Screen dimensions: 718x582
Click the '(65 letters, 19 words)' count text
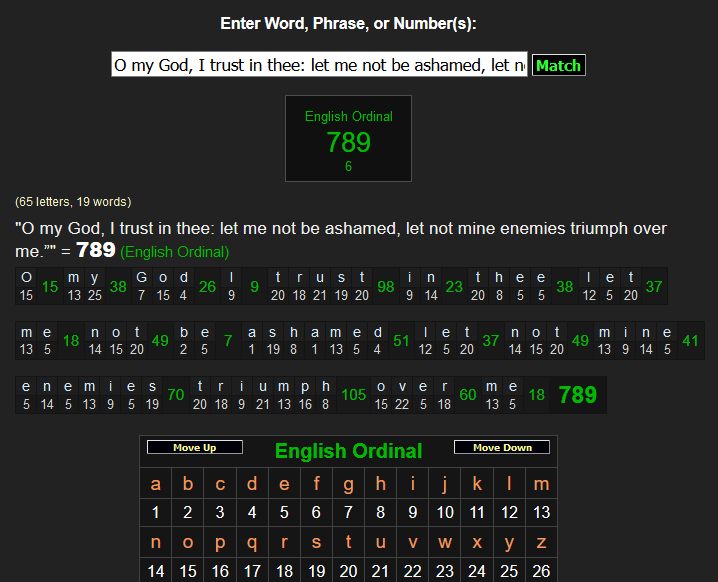(73, 202)
